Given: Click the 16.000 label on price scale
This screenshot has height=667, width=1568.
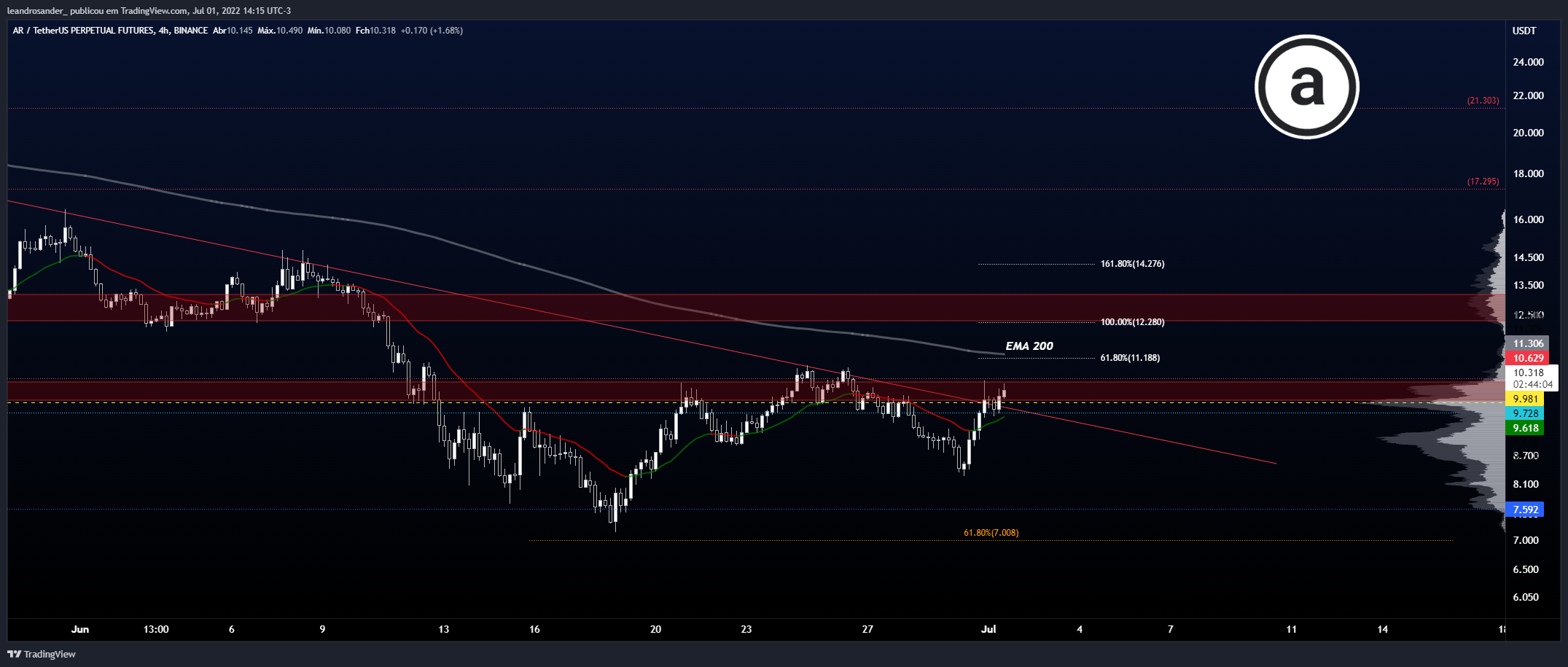Looking at the screenshot, I should (1528, 219).
